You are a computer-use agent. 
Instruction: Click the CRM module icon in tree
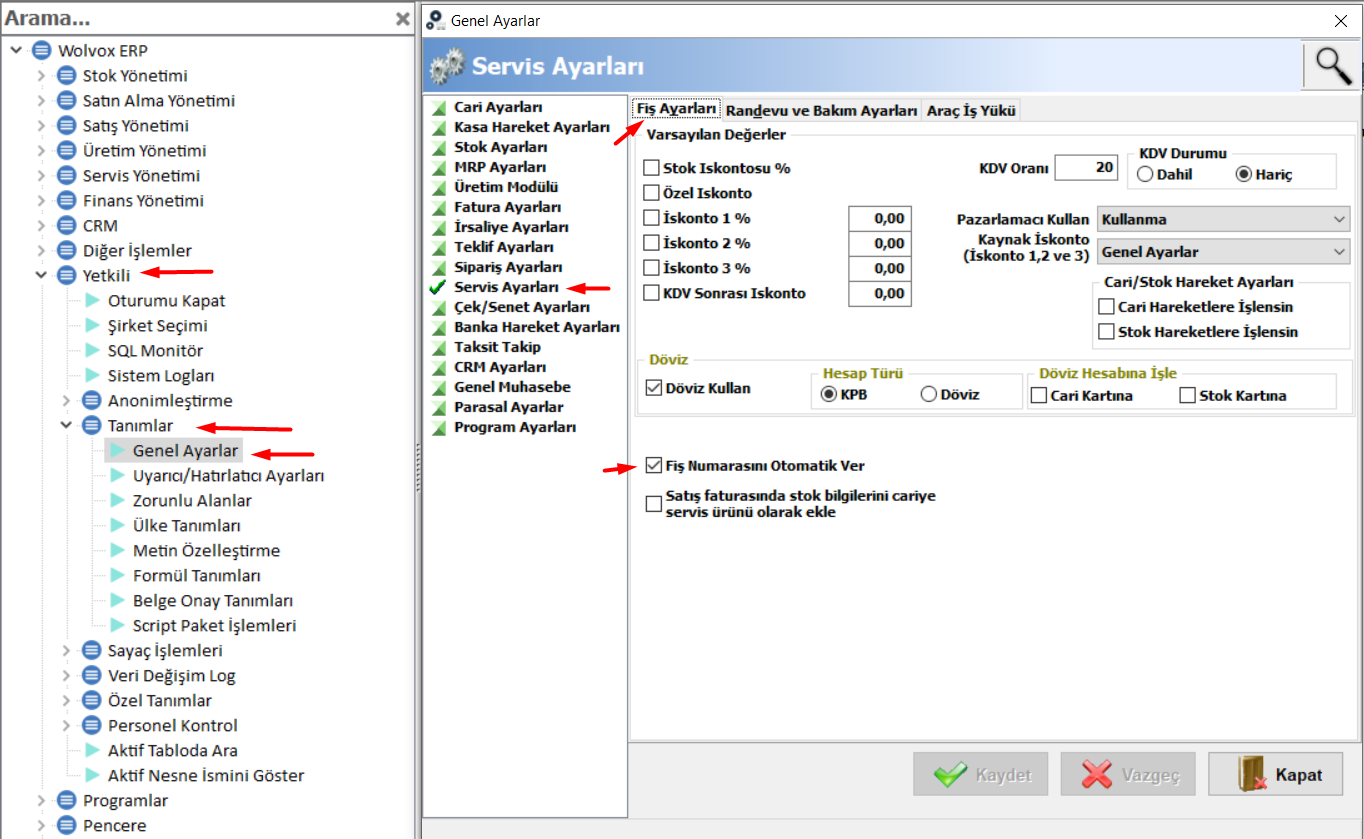67,225
